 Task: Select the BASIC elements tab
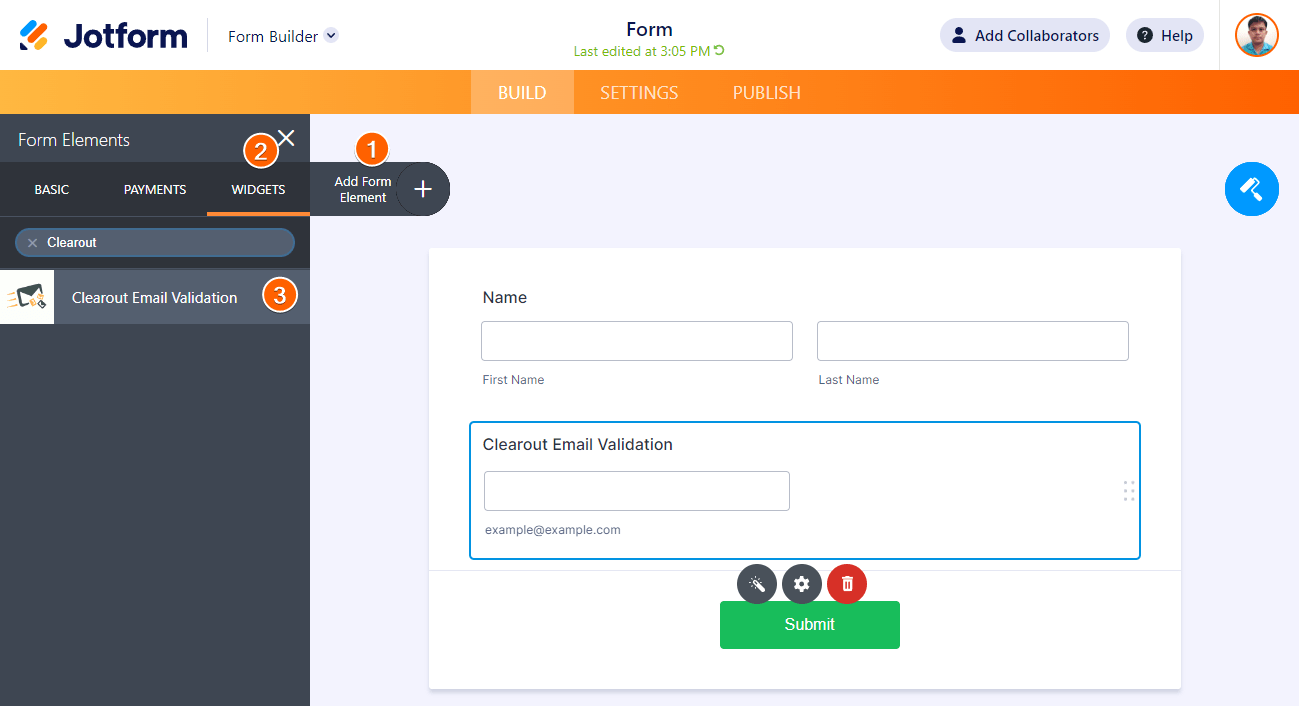(x=52, y=189)
